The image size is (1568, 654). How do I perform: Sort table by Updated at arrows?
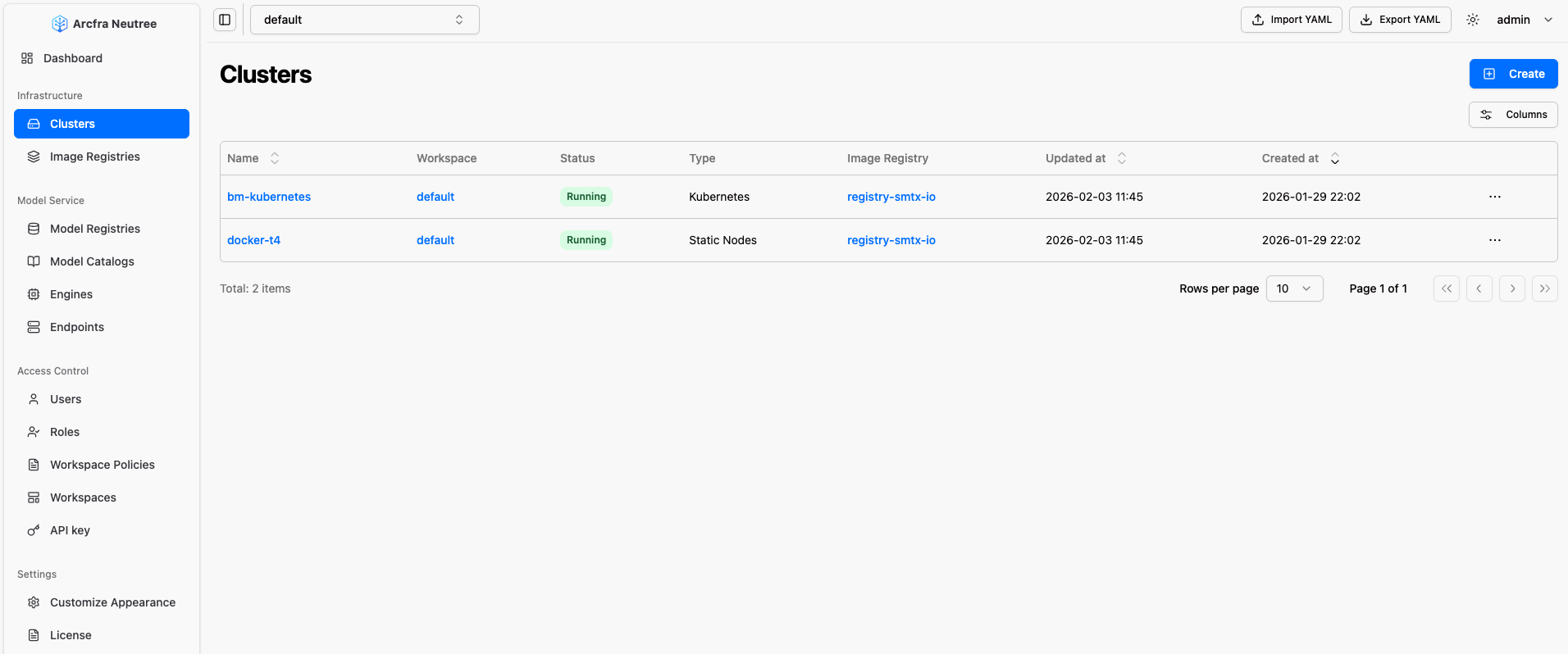[x=1122, y=158]
